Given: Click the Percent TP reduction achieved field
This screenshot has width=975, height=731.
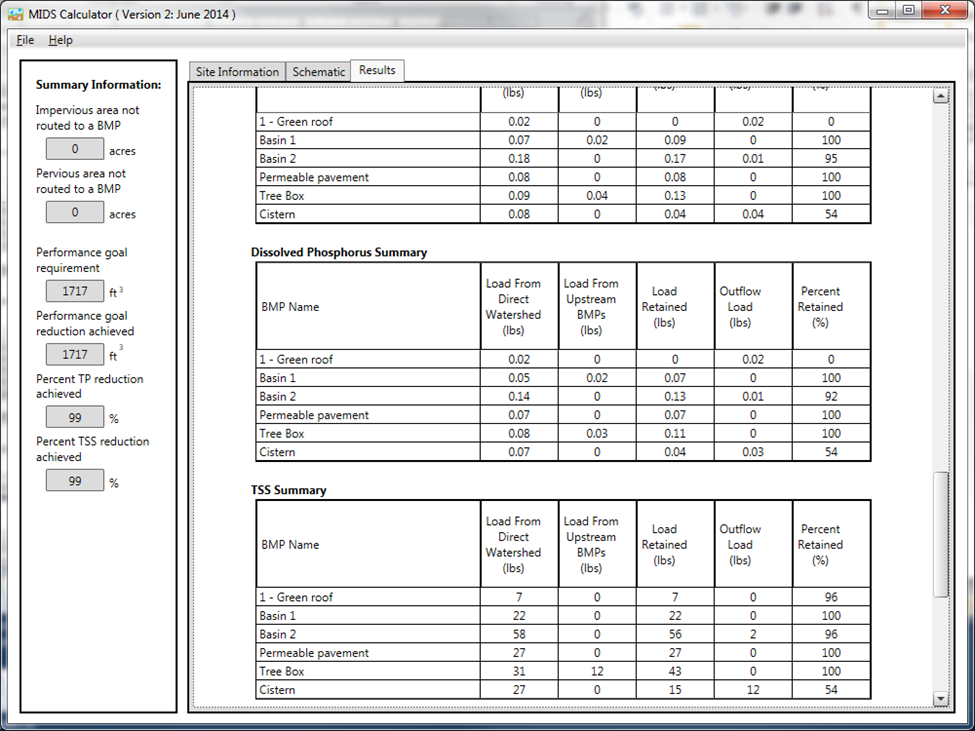Looking at the screenshot, I should coord(75,418).
